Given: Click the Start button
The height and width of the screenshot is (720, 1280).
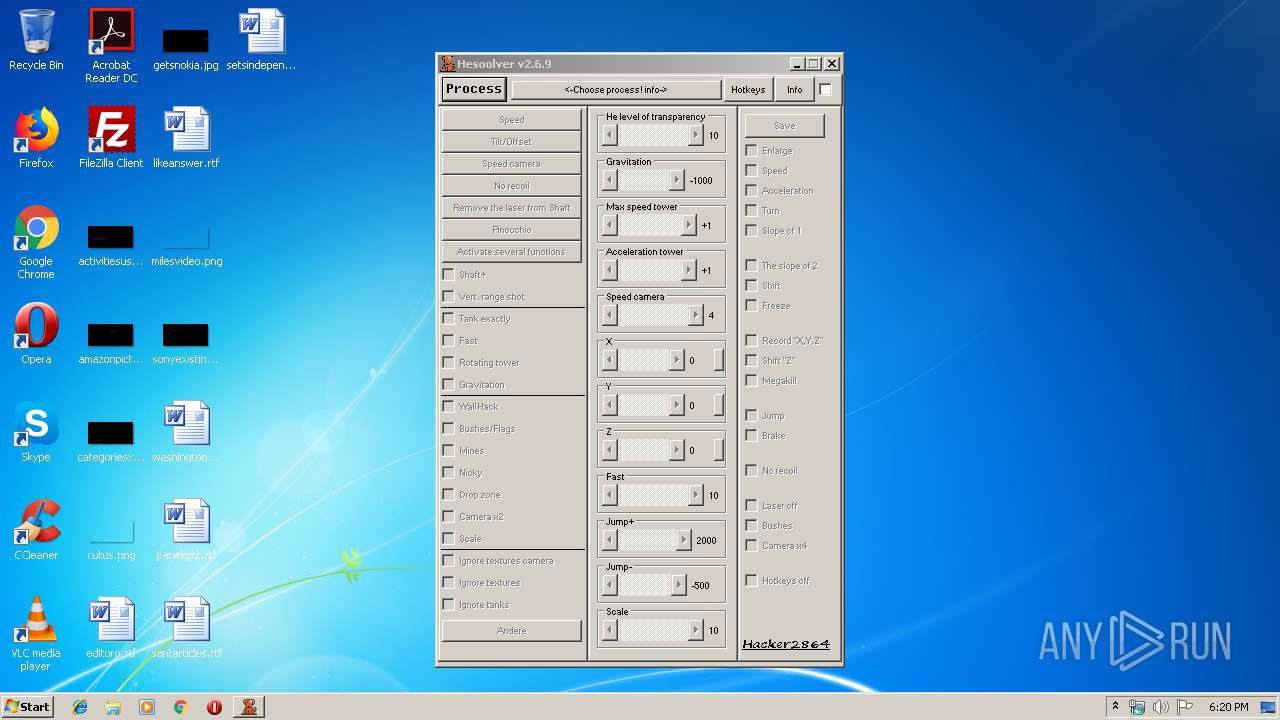Looking at the screenshot, I should tap(28, 707).
